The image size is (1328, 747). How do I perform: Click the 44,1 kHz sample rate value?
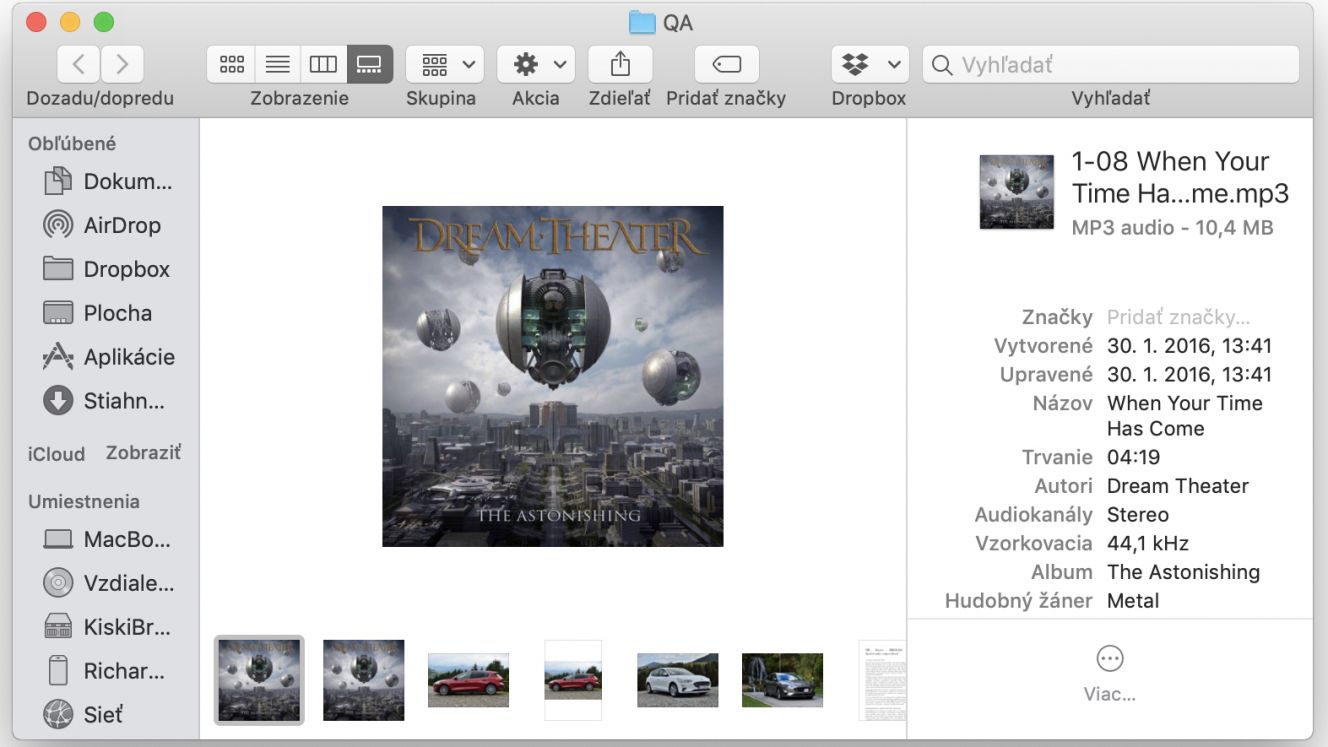click(x=1148, y=543)
